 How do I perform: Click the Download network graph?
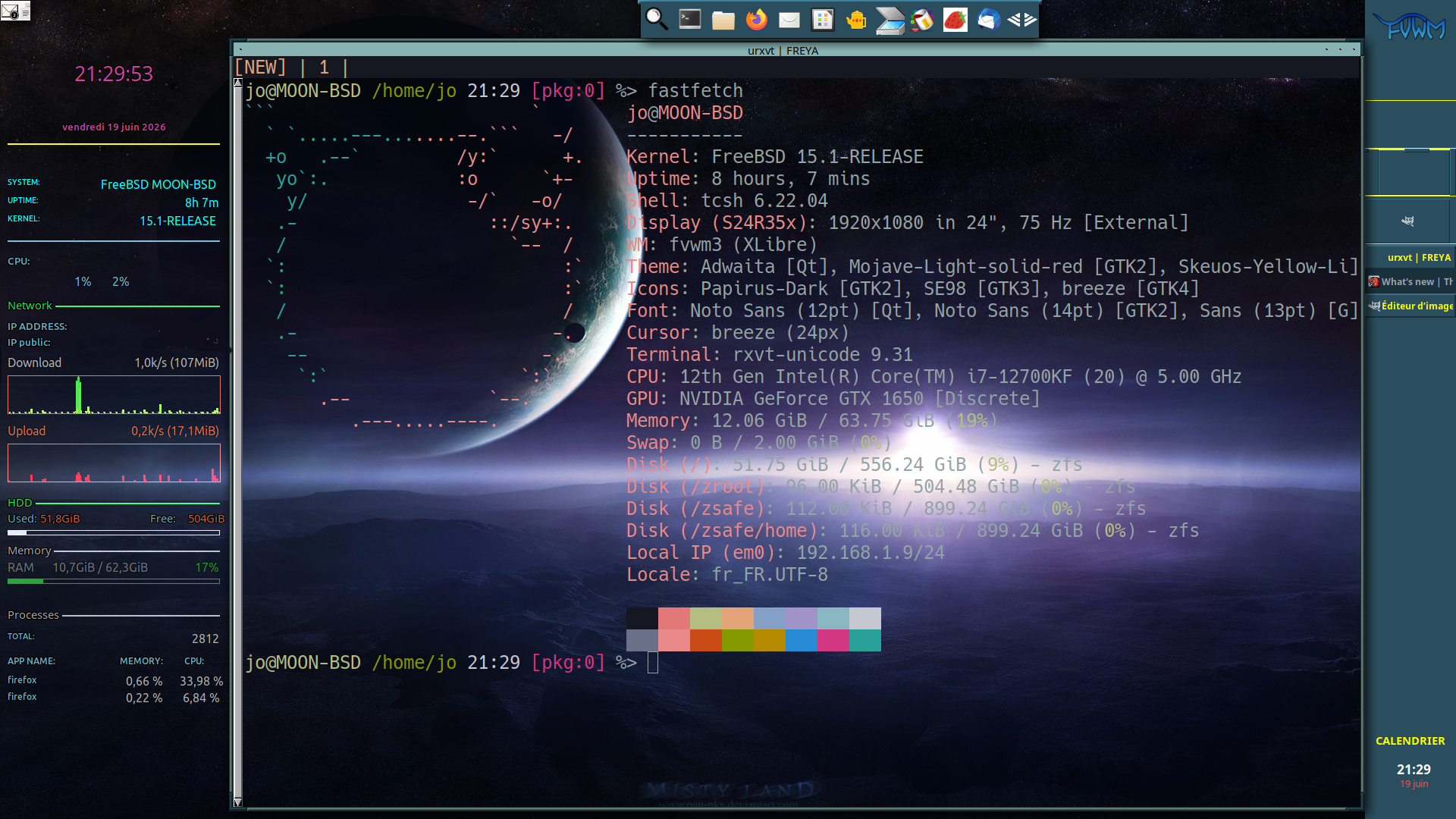point(114,394)
